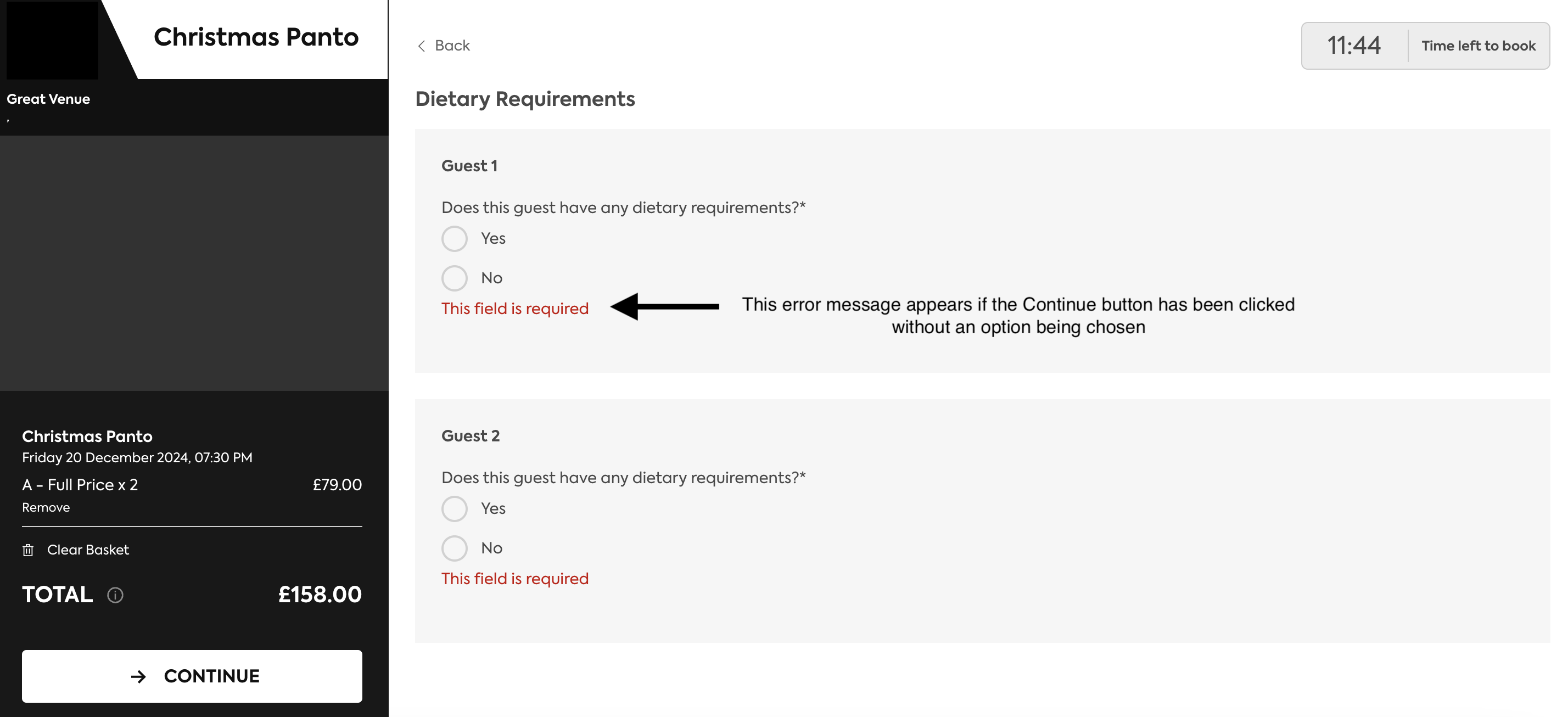1568x717 pixels.
Task: Click the CONTINUE button
Action: 192,676
